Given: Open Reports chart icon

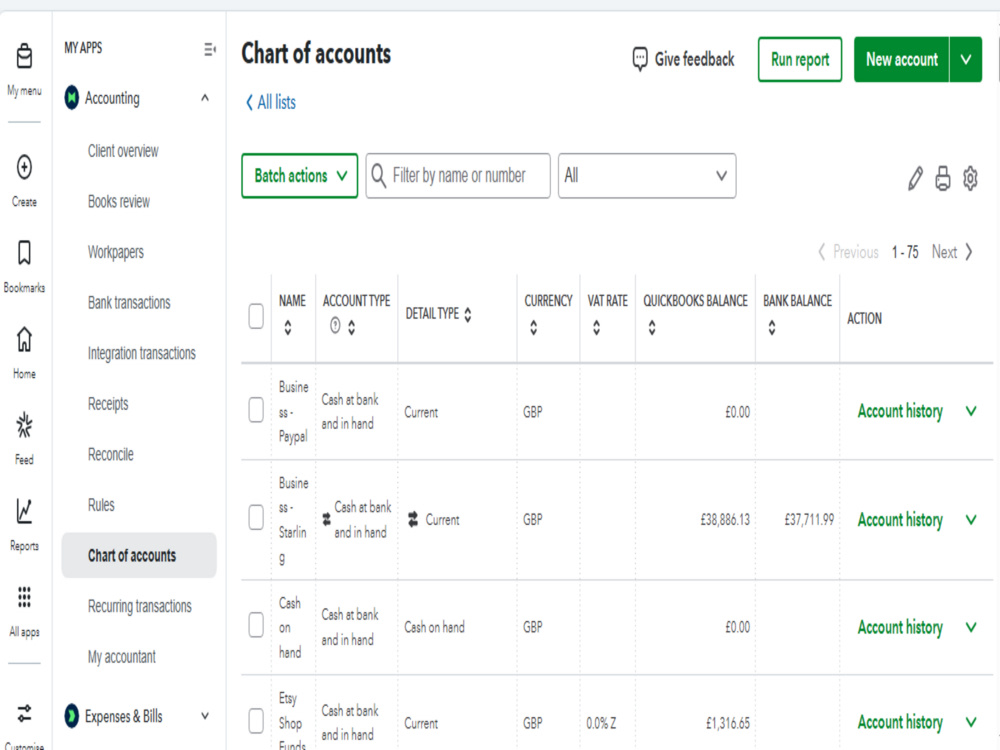Looking at the screenshot, I should click(24, 511).
